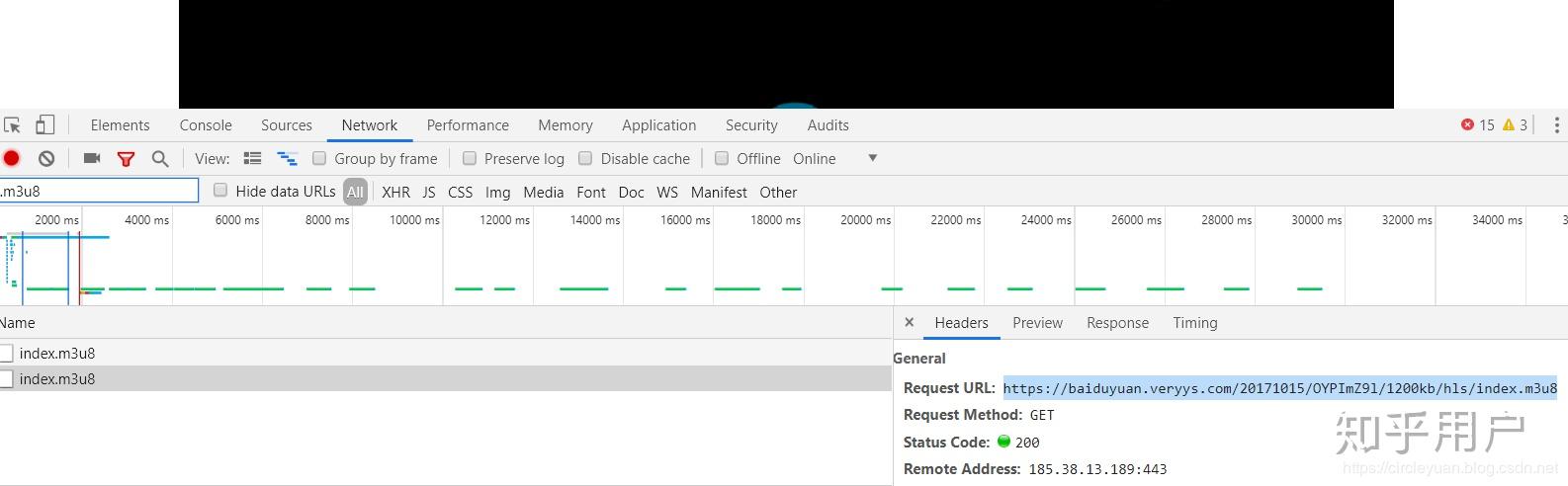Screen dimensions: 1568x486
Task: Click the capture screenshots camera icon
Action: click(x=92, y=158)
